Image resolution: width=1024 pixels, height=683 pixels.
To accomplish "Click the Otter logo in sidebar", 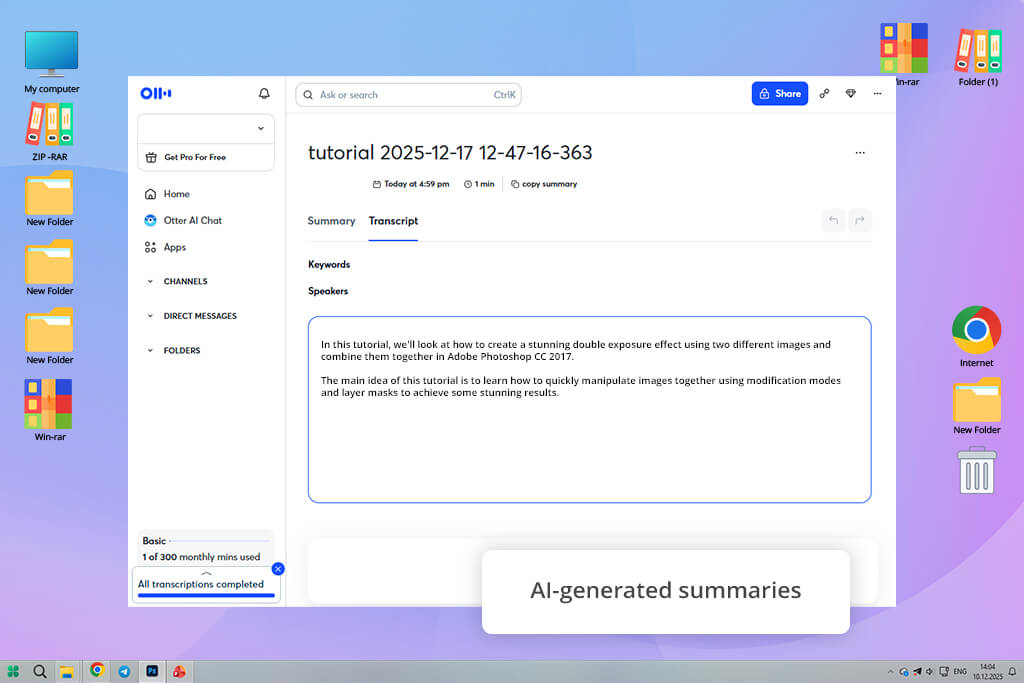I will click(156, 93).
